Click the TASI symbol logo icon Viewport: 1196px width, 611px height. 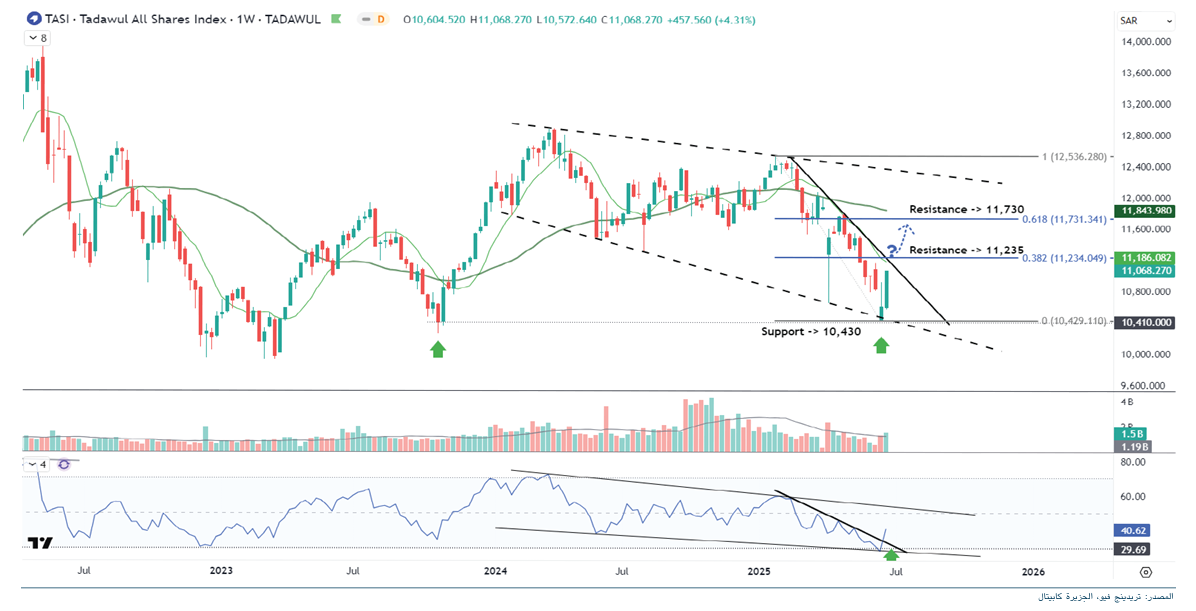pos(34,19)
